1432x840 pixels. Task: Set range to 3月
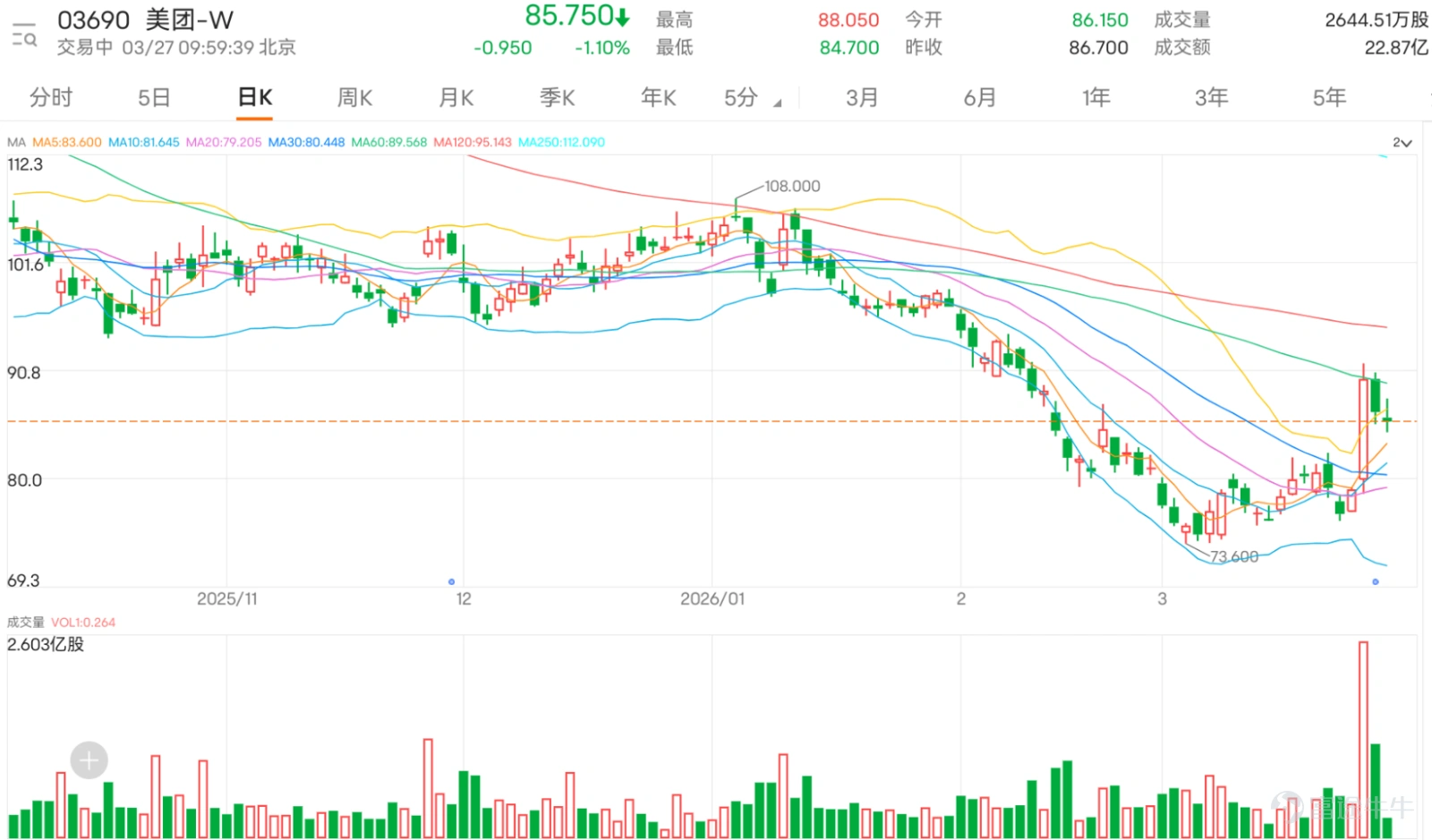pos(862,97)
